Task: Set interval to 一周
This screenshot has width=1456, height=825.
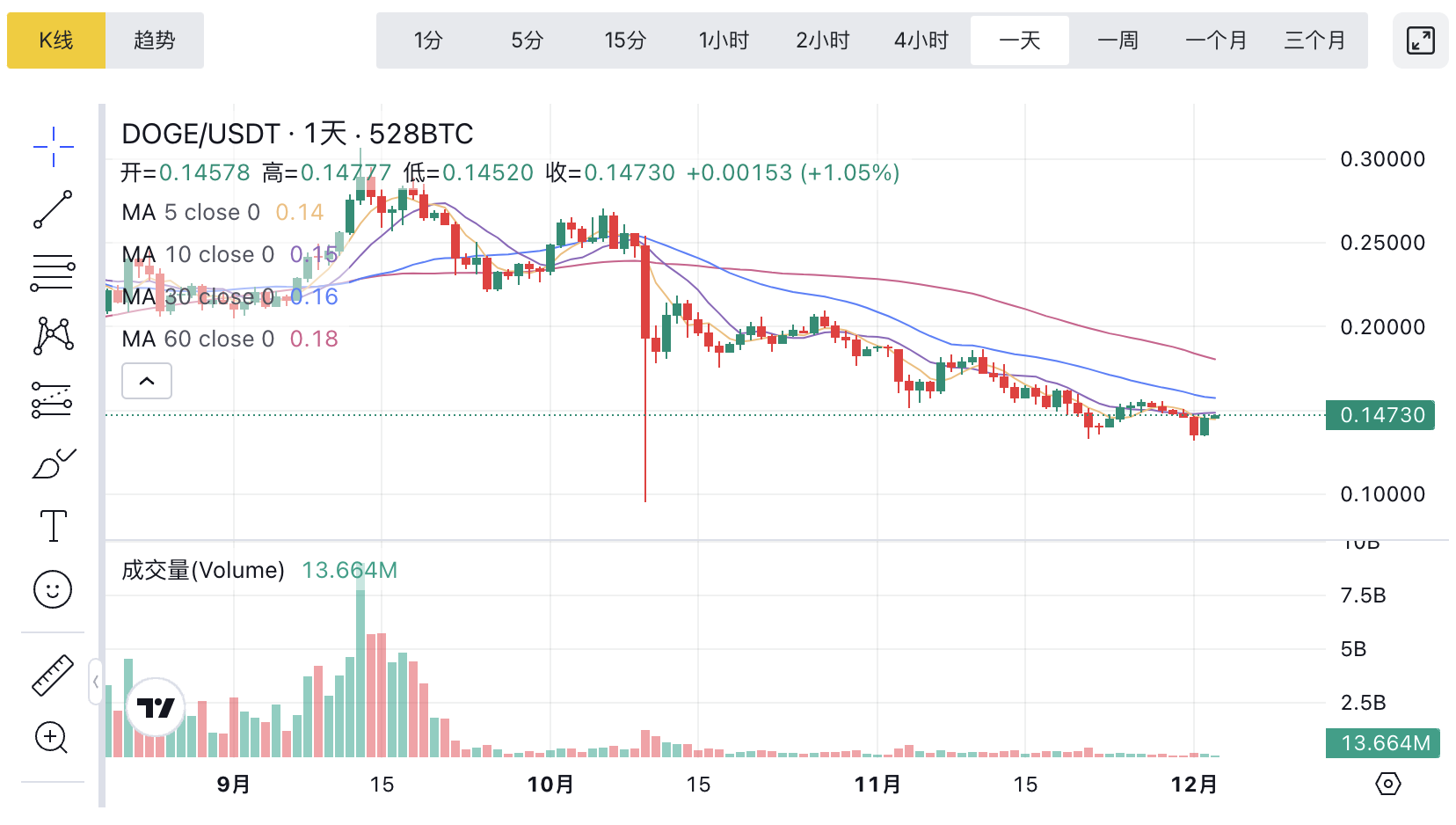Action: pos(1117,40)
